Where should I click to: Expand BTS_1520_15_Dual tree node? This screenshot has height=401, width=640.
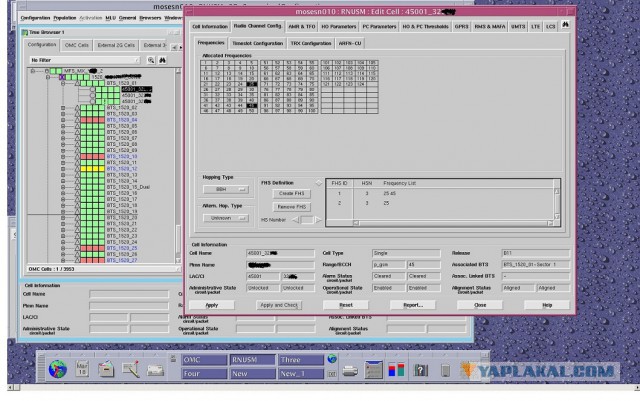[63, 187]
